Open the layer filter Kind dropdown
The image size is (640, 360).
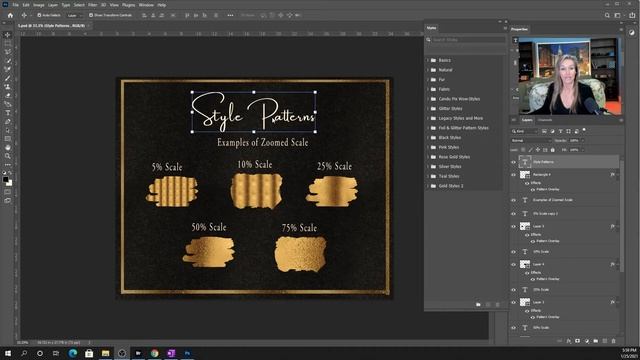coord(524,131)
